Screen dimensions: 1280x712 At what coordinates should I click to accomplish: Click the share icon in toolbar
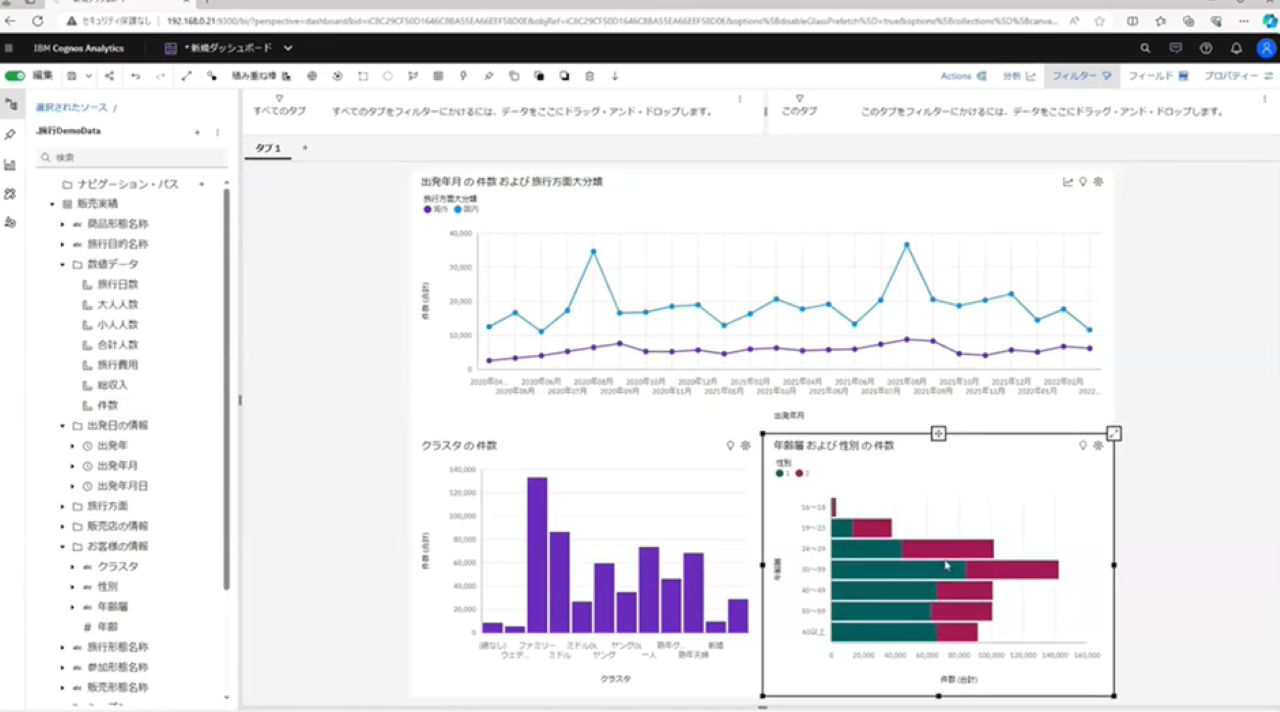pyautogui.click(x=109, y=76)
